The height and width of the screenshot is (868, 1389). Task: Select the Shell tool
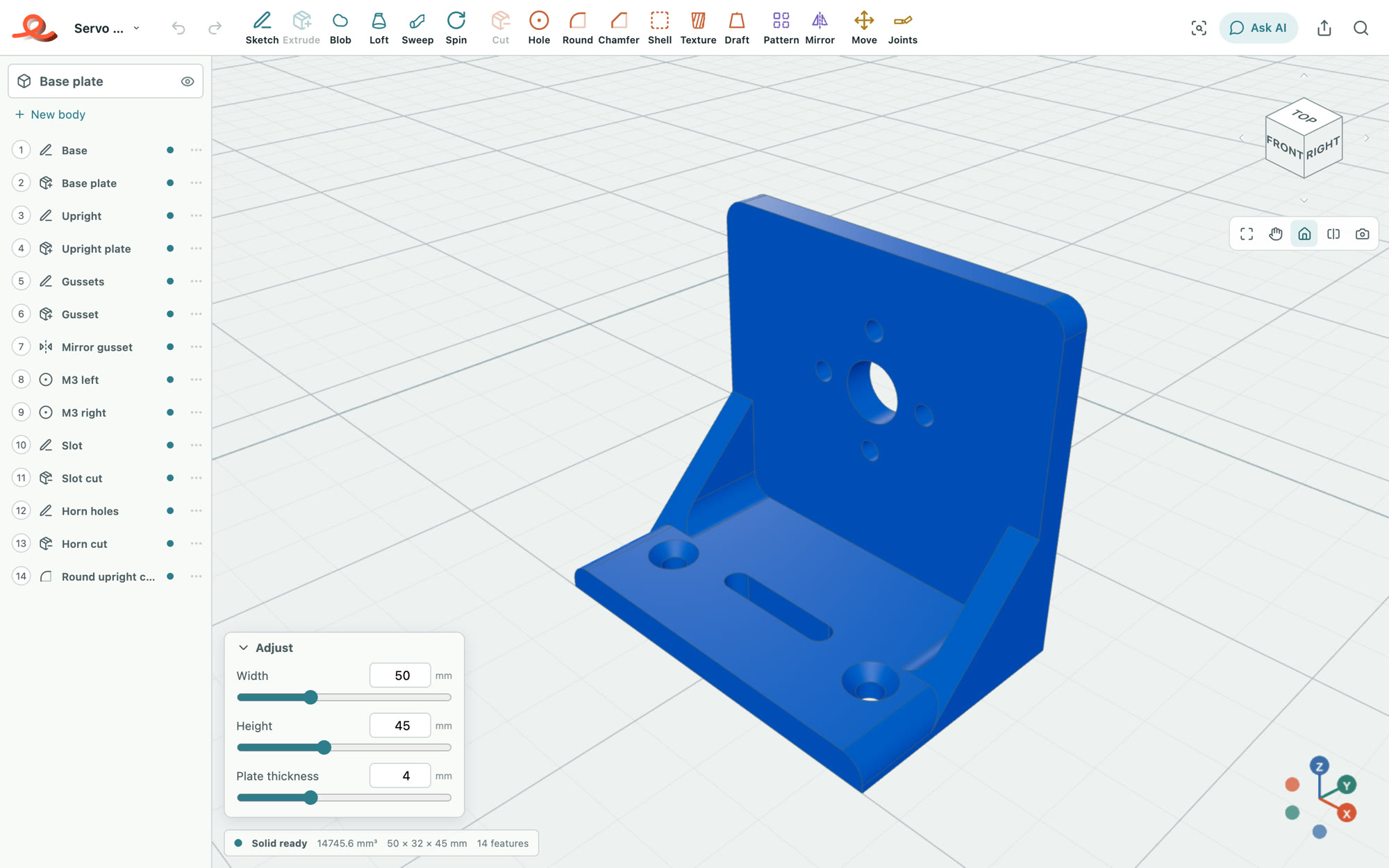tap(660, 28)
